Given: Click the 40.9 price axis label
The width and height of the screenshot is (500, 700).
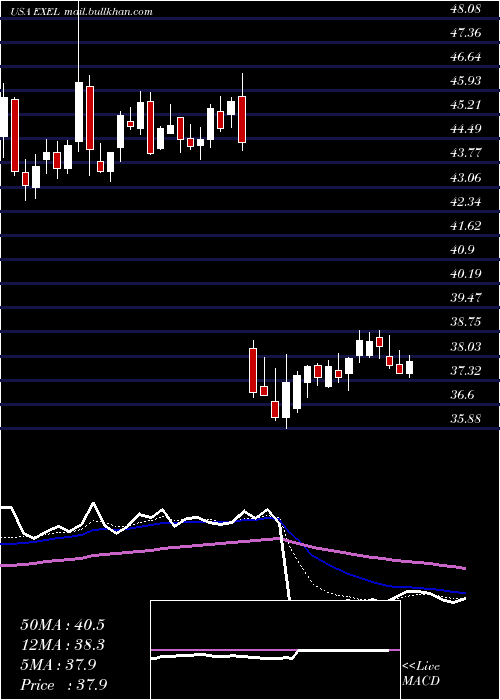Looking at the screenshot, I should (x=463, y=250).
